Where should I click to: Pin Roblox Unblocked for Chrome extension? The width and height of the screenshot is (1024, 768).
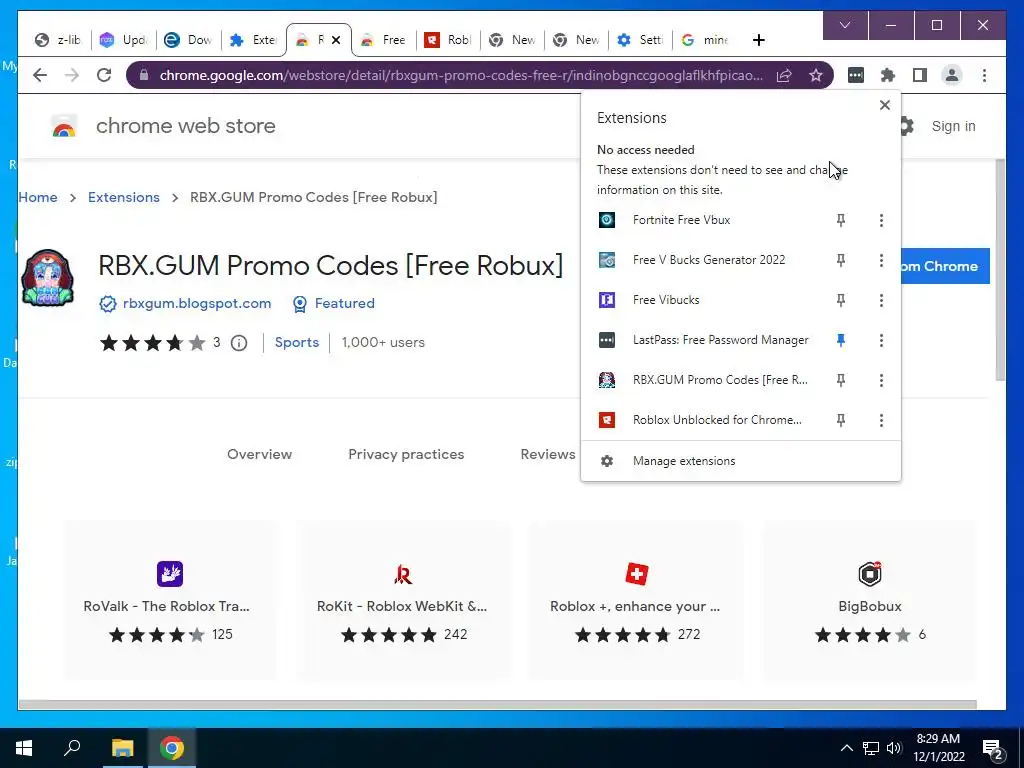pyautogui.click(x=841, y=420)
